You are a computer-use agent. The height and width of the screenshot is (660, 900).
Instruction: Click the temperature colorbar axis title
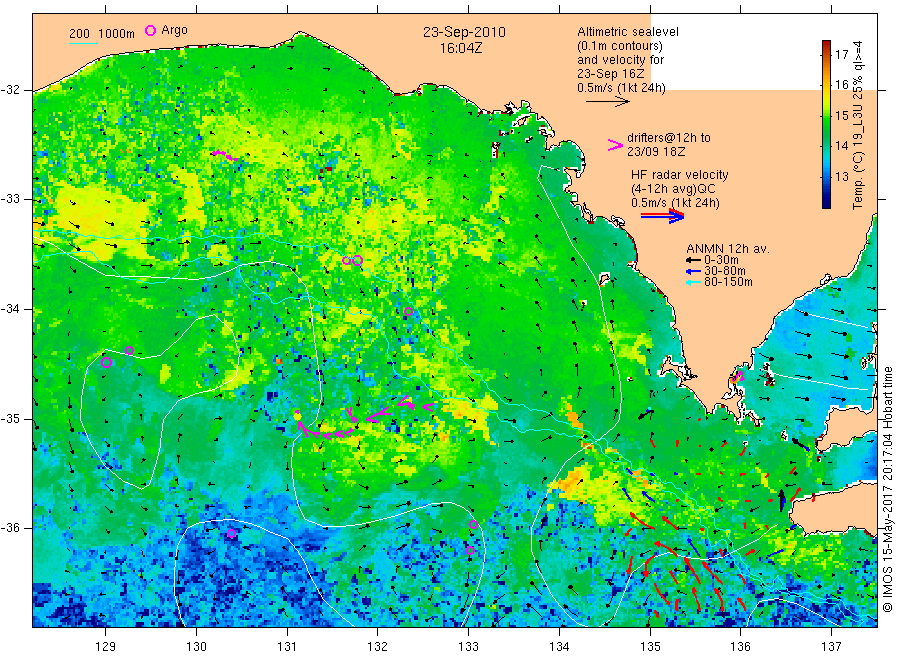(858, 125)
